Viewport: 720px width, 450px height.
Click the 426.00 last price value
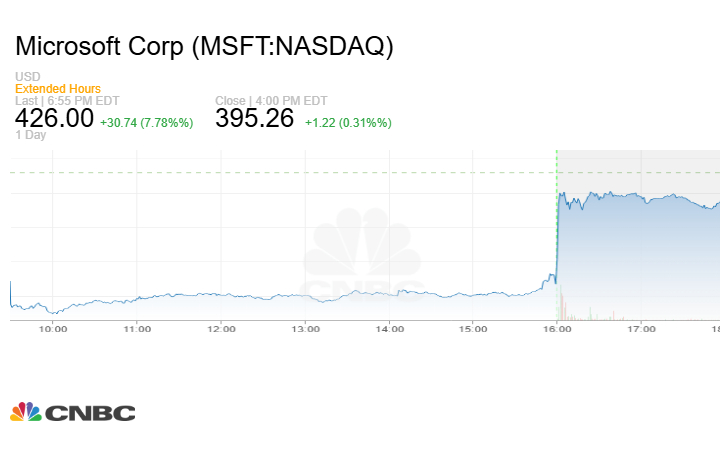(54, 118)
